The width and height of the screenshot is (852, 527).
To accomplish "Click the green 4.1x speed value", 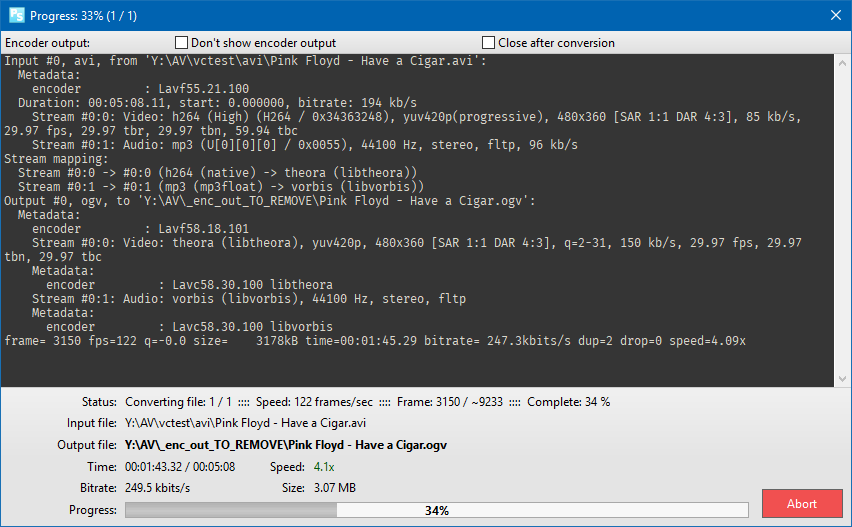I will click(323, 467).
